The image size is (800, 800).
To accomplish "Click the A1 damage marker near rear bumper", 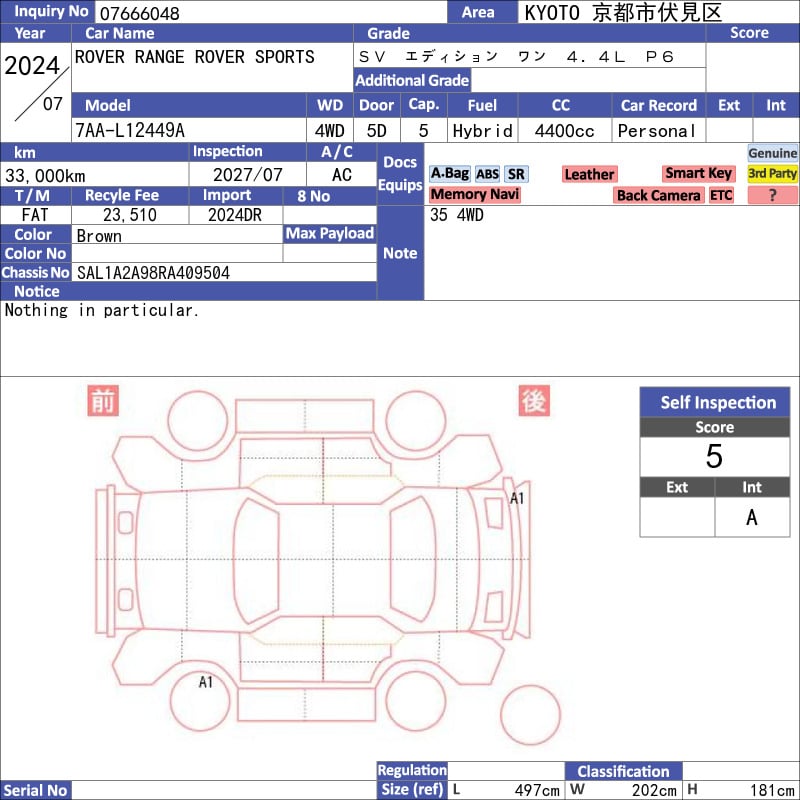I will (x=518, y=498).
